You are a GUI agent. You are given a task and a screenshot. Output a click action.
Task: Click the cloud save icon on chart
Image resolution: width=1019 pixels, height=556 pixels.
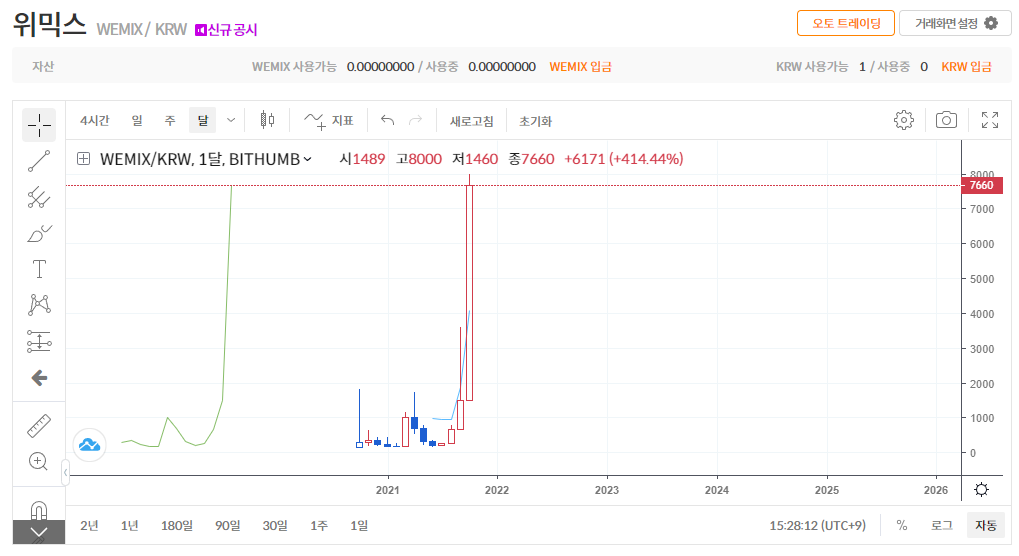click(89, 445)
